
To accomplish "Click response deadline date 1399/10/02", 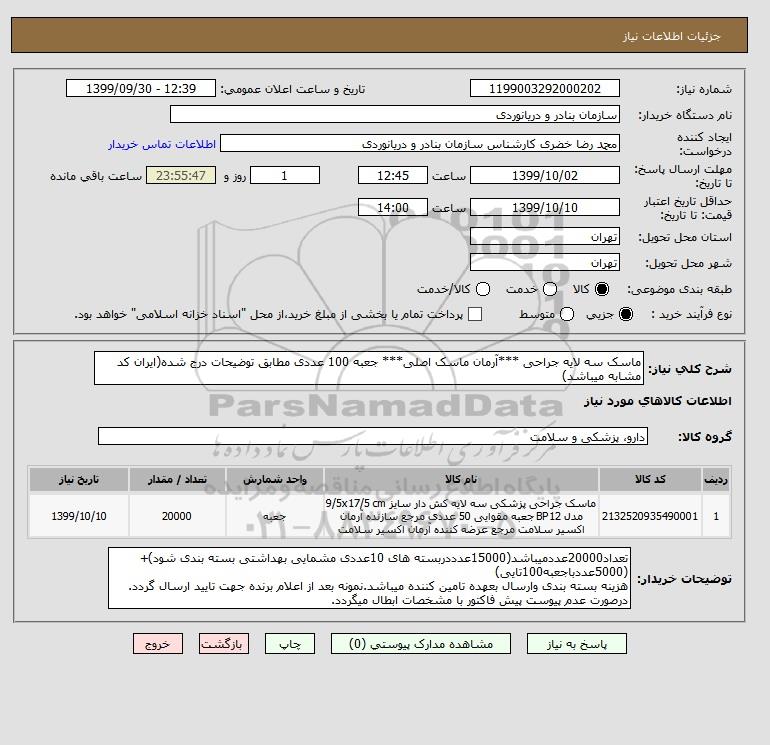I will (x=545, y=175).
